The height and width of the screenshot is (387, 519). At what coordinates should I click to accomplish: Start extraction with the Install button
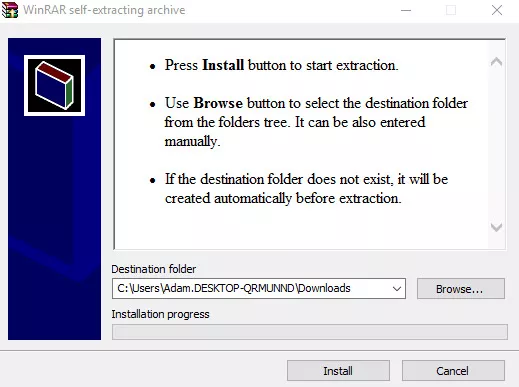pos(338,371)
